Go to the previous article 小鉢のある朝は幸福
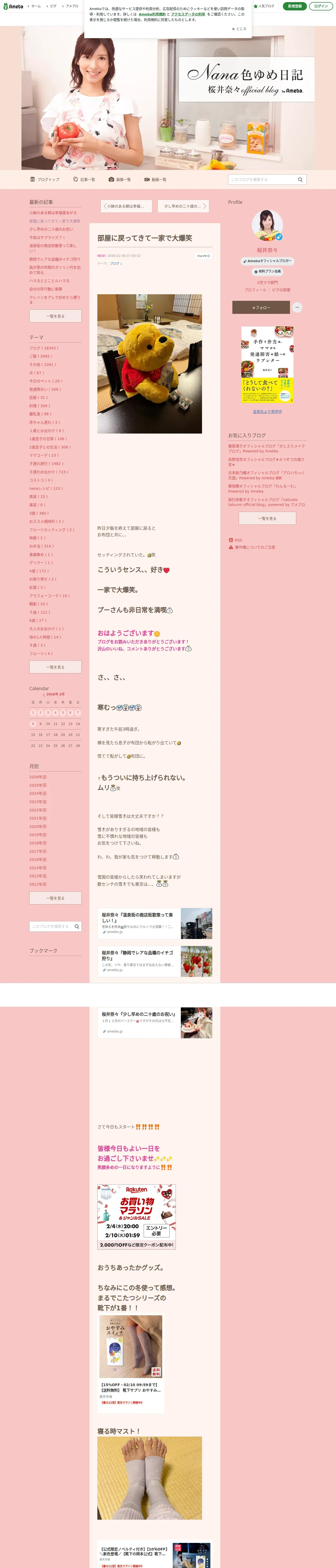336x1568 pixels. (x=126, y=206)
